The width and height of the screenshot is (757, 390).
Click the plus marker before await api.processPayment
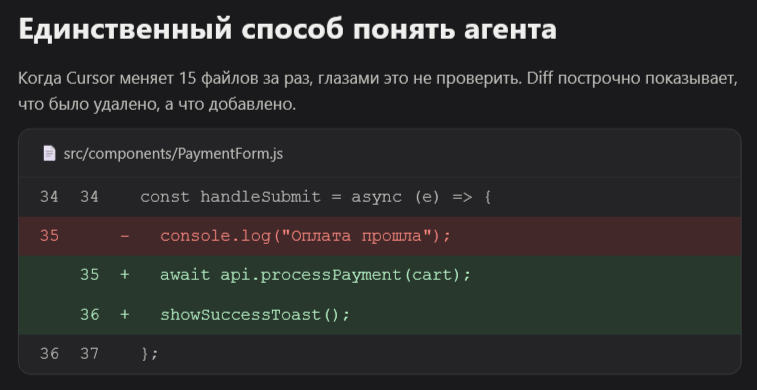pyautogui.click(x=125, y=275)
